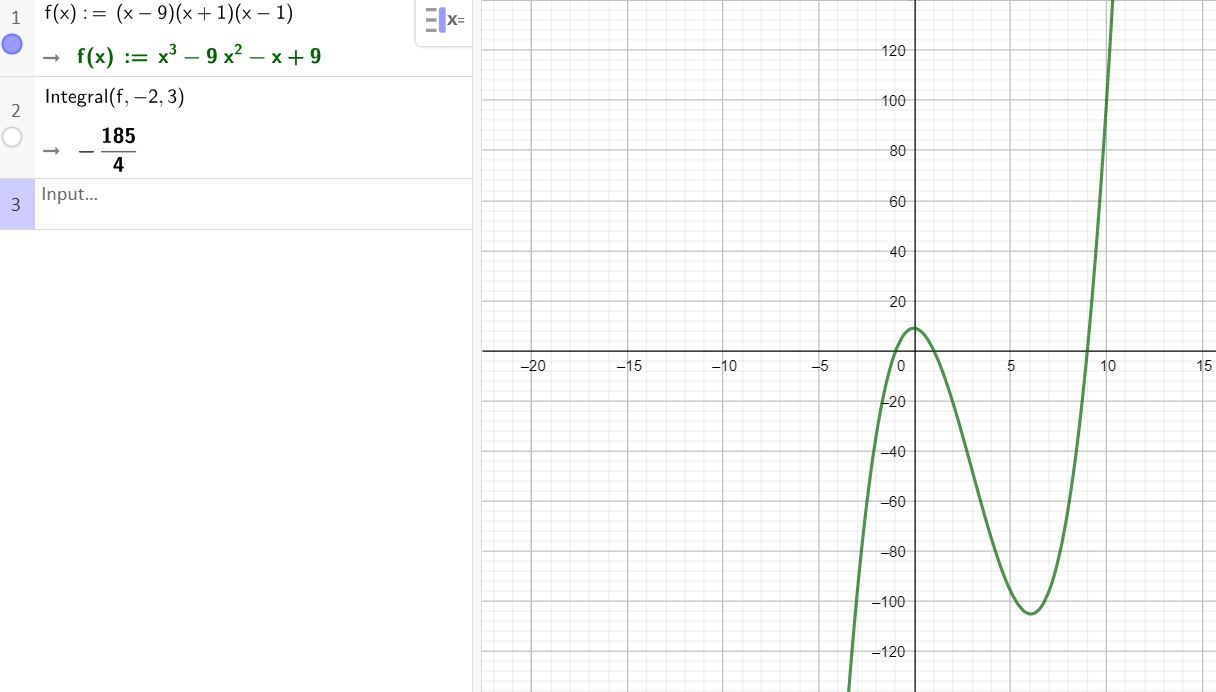Viewport: 1216px width, 692px height.
Task: Click row number 2 in algebra view
Action: 15,111
